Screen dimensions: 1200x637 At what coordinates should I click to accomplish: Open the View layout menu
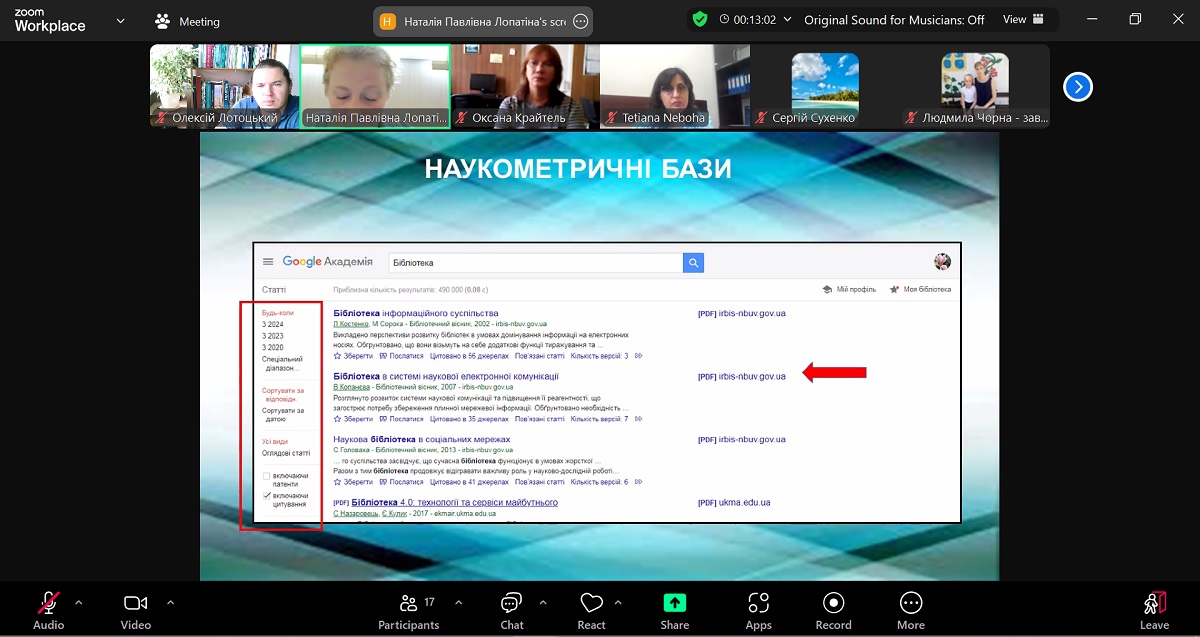(x=1023, y=20)
